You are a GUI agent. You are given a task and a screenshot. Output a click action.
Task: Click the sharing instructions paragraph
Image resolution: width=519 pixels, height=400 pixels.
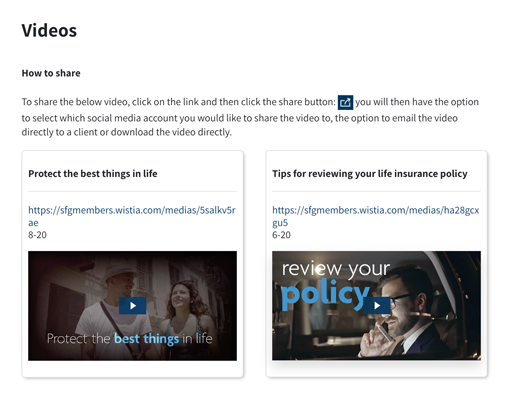tap(250, 117)
